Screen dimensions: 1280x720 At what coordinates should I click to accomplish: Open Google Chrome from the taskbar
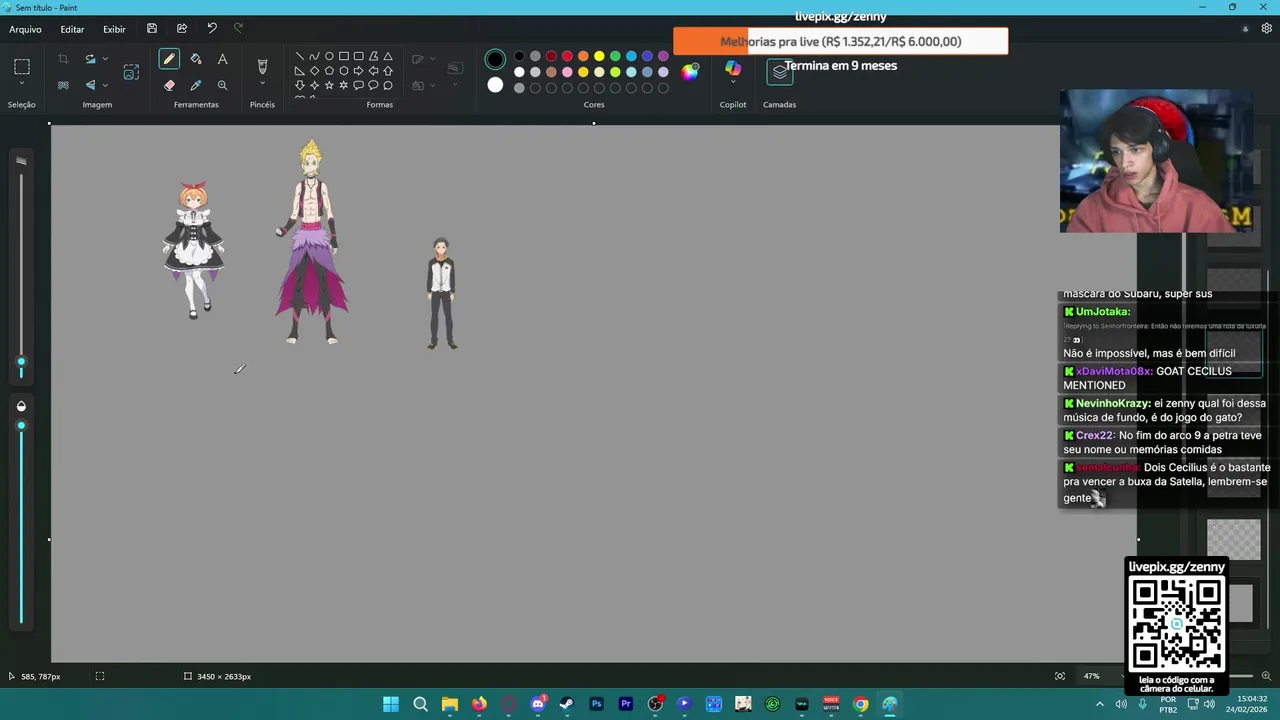(861, 704)
